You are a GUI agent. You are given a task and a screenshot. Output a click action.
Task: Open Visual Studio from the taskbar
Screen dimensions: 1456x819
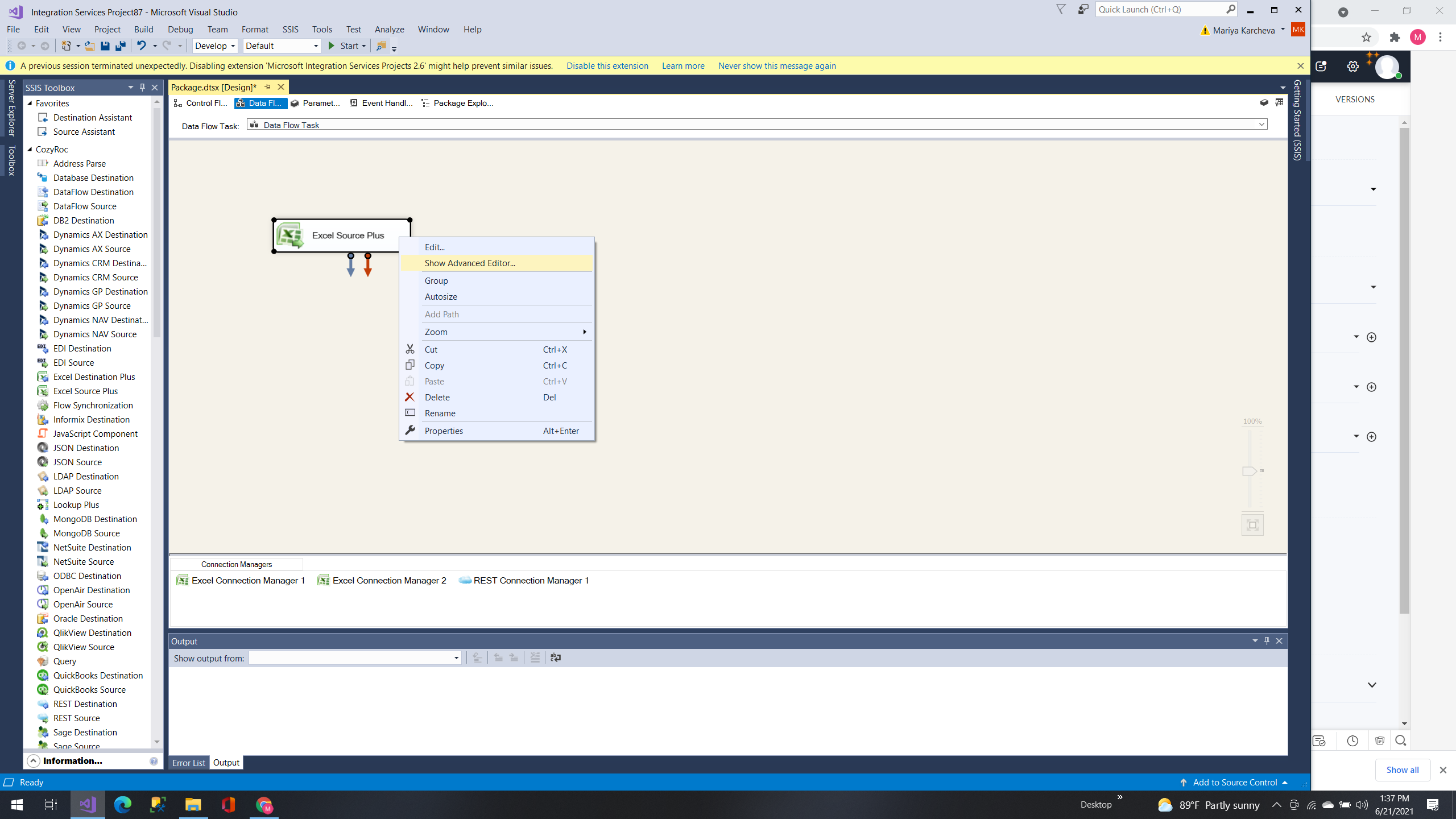[88, 805]
